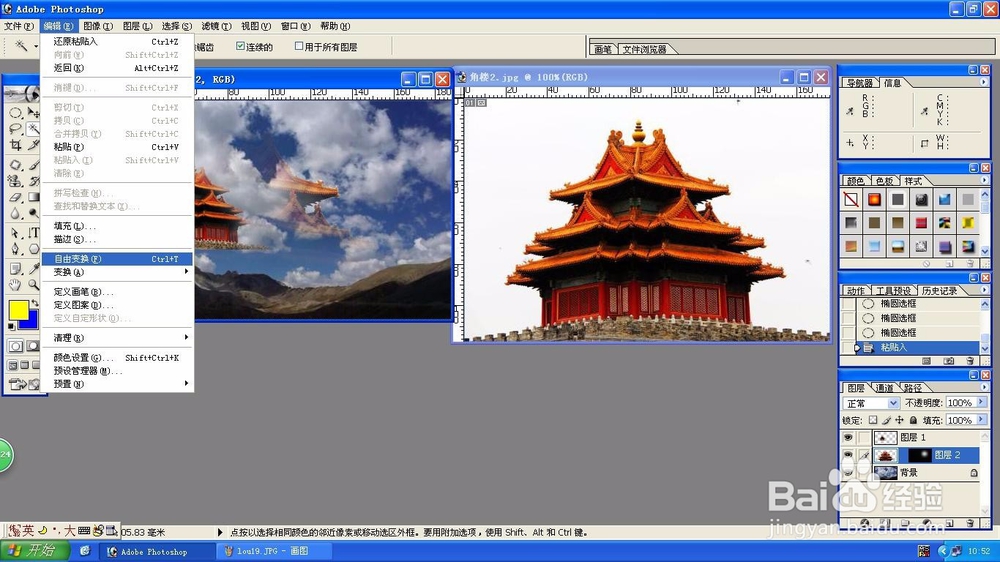Select the Zoom magnifier tool

[34, 284]
